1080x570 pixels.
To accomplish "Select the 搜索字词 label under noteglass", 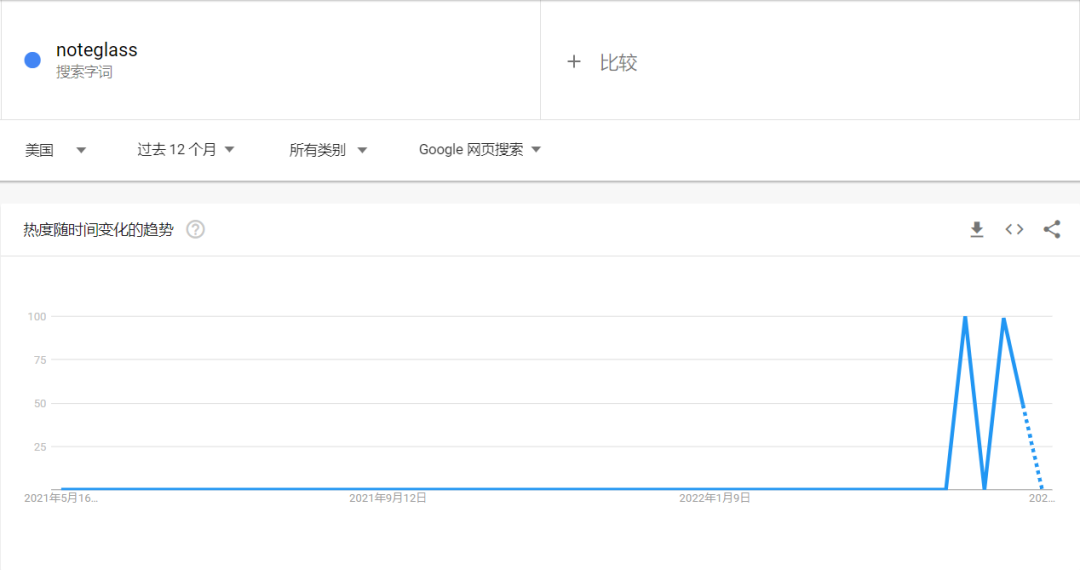I will point(84,72).
